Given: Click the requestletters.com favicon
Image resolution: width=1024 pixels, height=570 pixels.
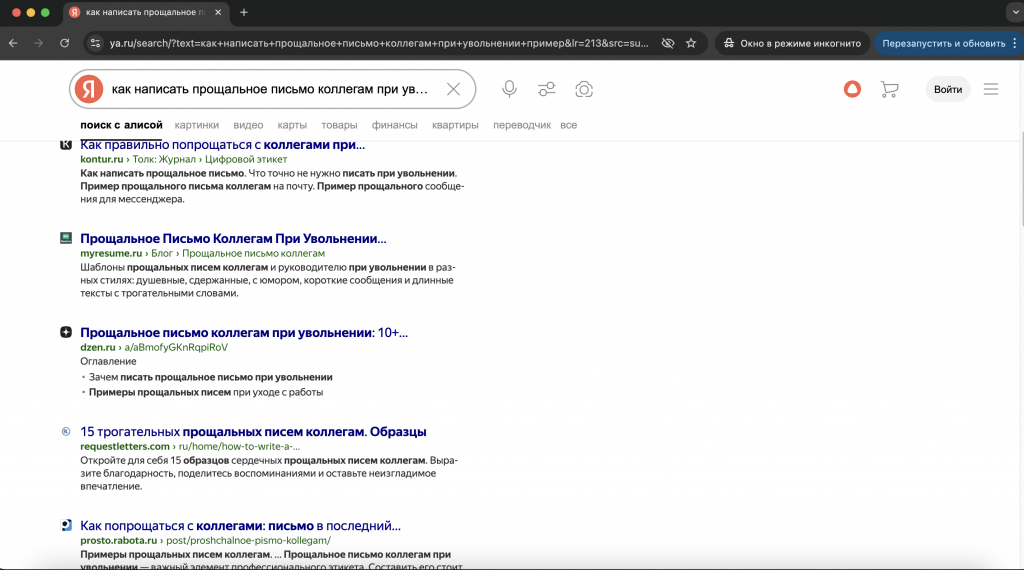Looking at the screenshot, I should pos(66,432).
